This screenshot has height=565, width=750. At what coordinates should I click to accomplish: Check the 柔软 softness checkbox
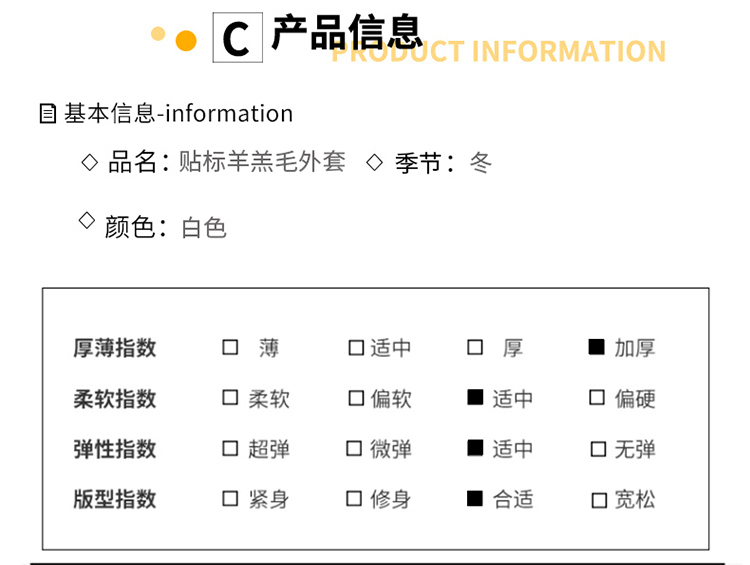click(x=231, y=397)
